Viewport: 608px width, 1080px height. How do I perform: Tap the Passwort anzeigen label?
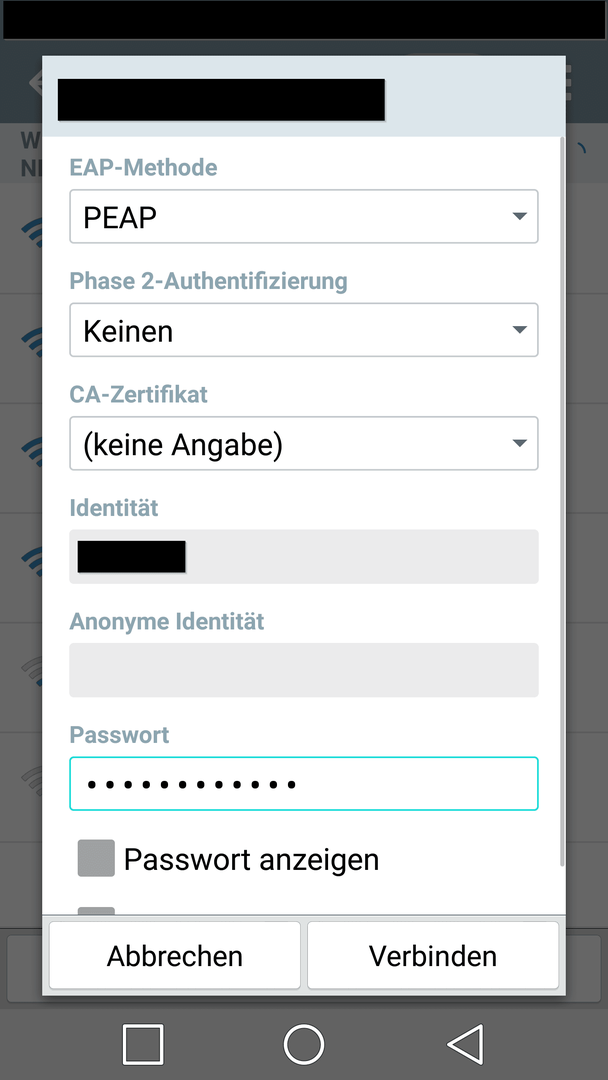coord(251,860)
